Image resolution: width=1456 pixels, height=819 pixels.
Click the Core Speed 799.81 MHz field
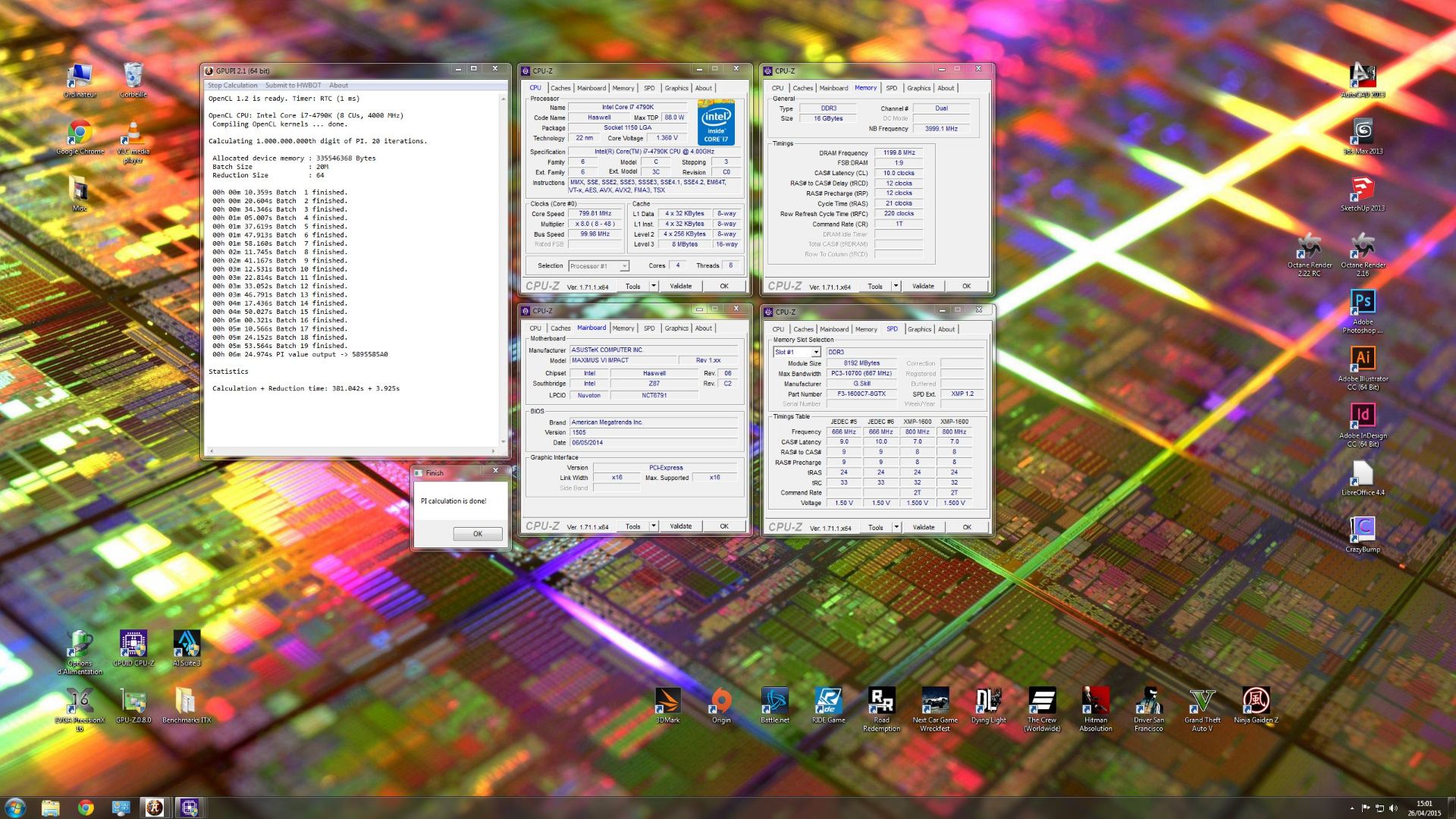595,214
